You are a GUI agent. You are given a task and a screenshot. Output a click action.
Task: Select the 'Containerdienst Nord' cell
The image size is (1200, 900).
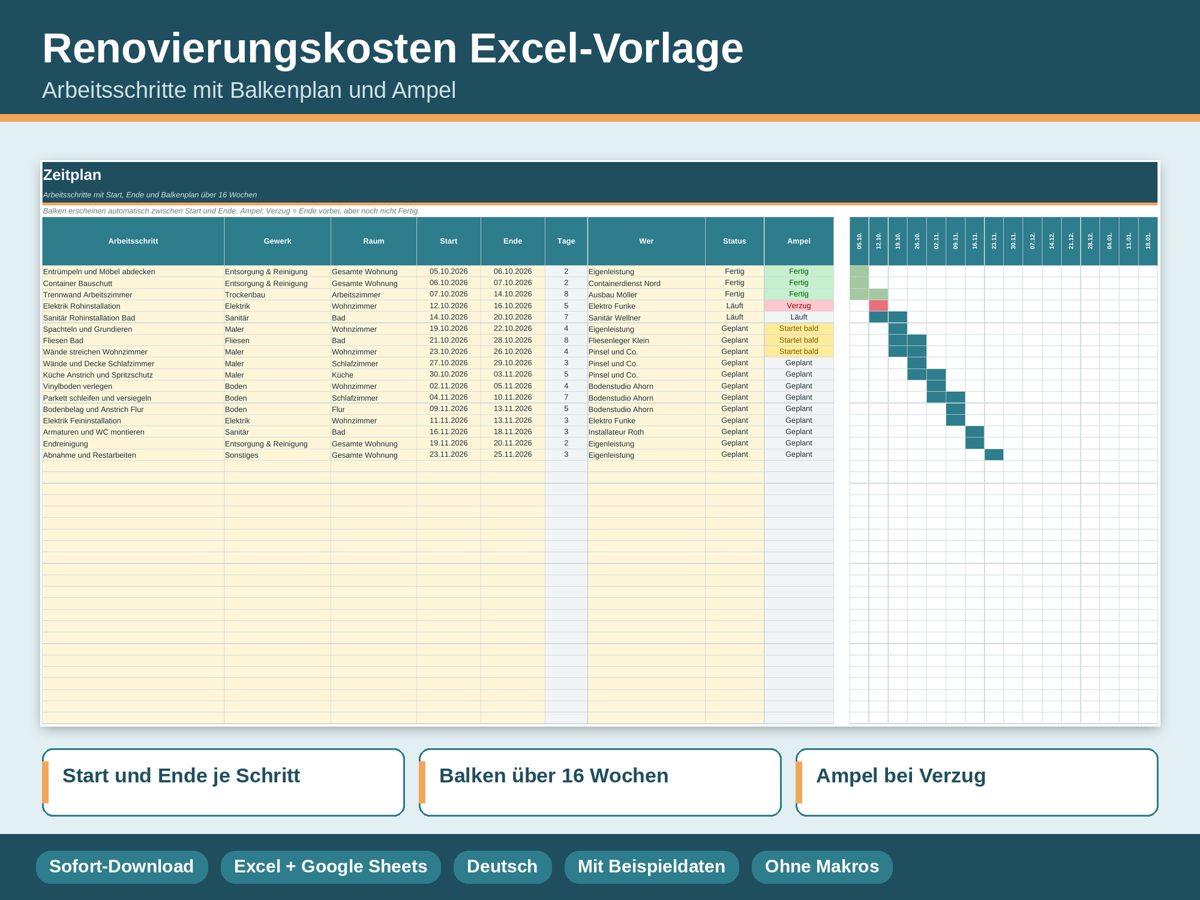point(646,283)
